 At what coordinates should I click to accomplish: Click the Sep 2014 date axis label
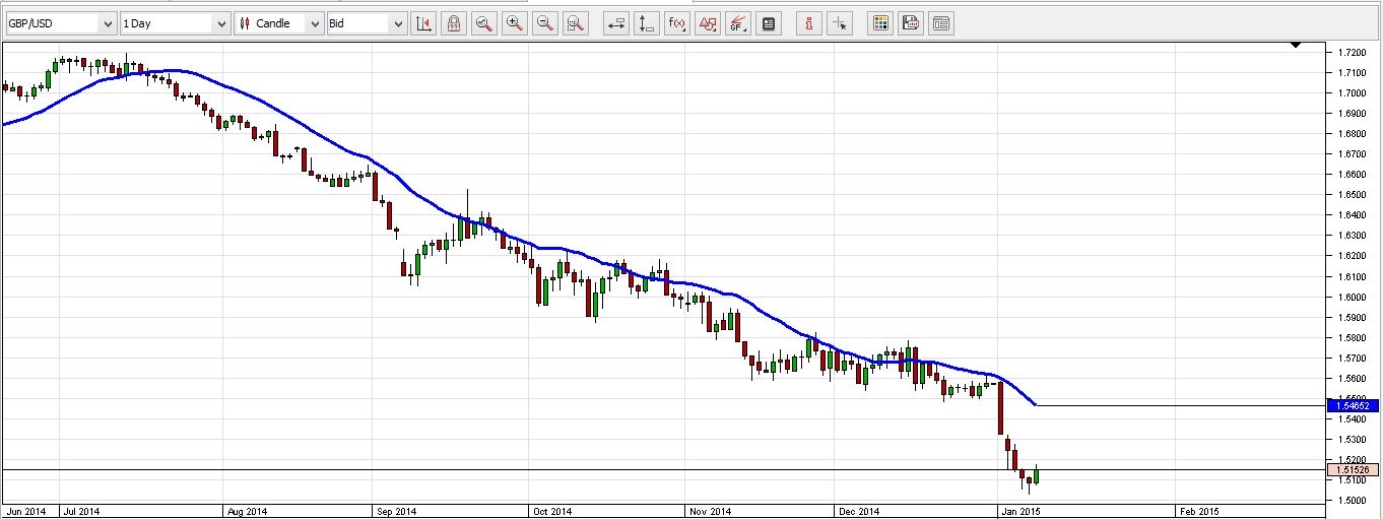coord(396,511)
